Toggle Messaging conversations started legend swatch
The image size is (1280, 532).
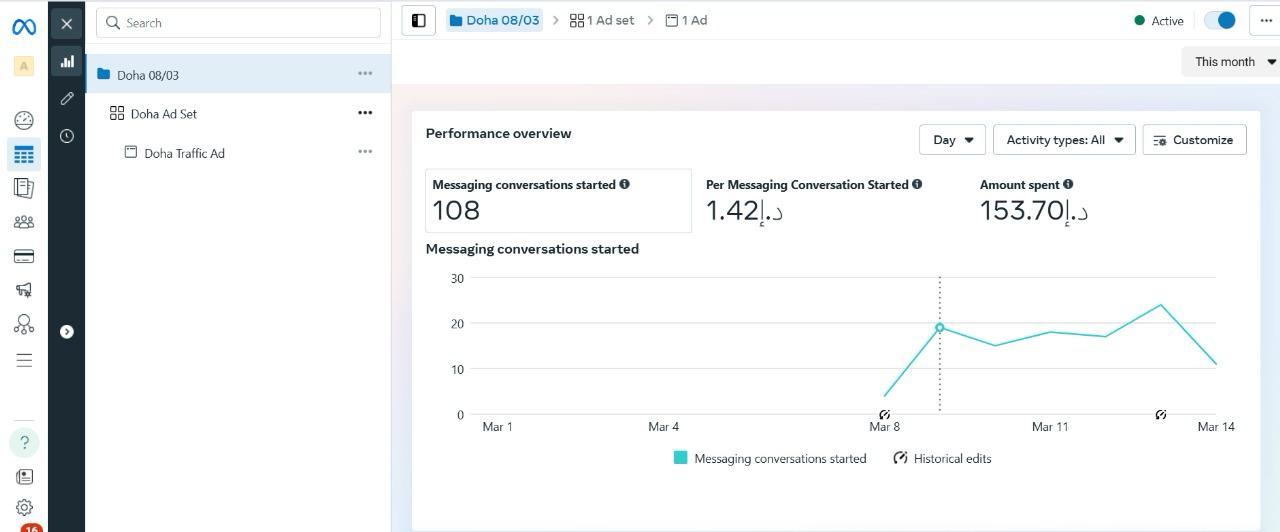681,458
